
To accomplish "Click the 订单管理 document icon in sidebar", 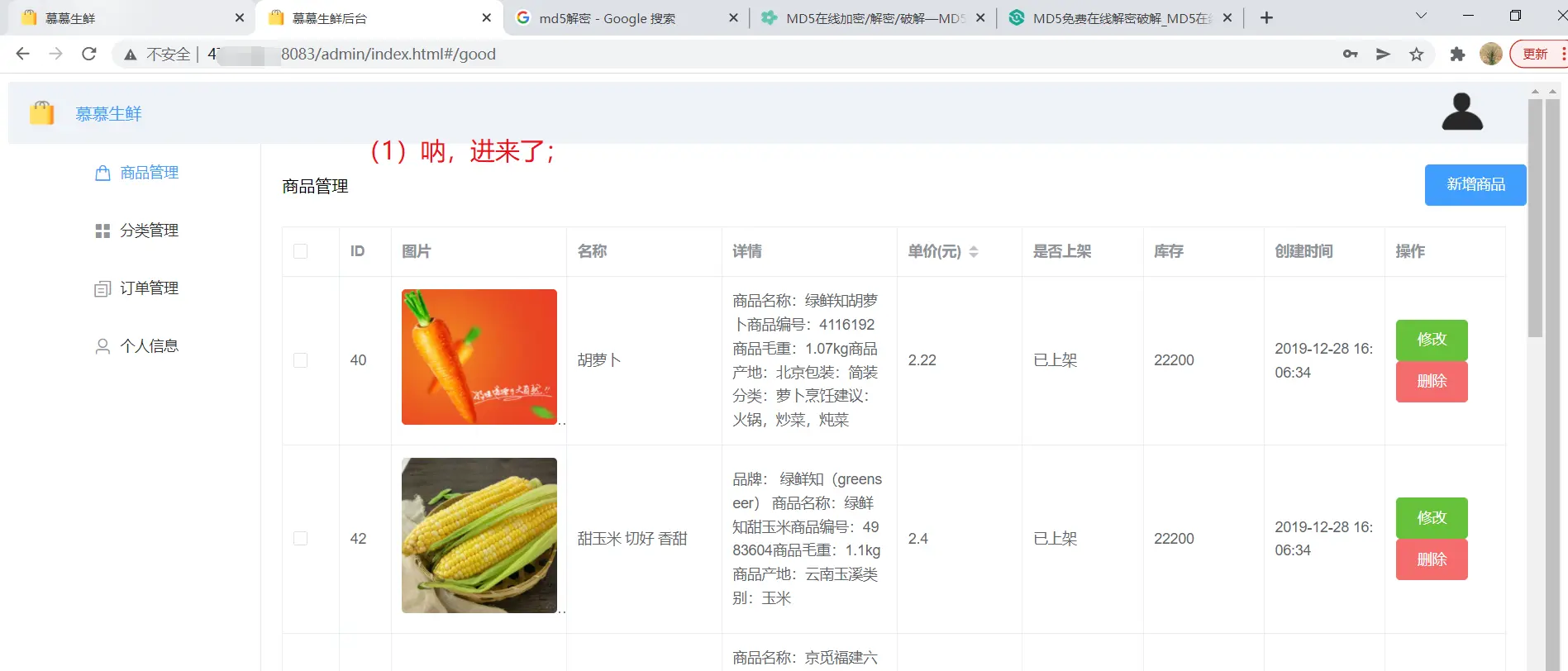I will tap(102, 288).
